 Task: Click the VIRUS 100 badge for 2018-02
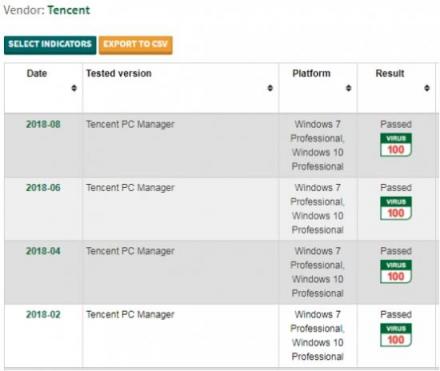(x=396, y=335)
